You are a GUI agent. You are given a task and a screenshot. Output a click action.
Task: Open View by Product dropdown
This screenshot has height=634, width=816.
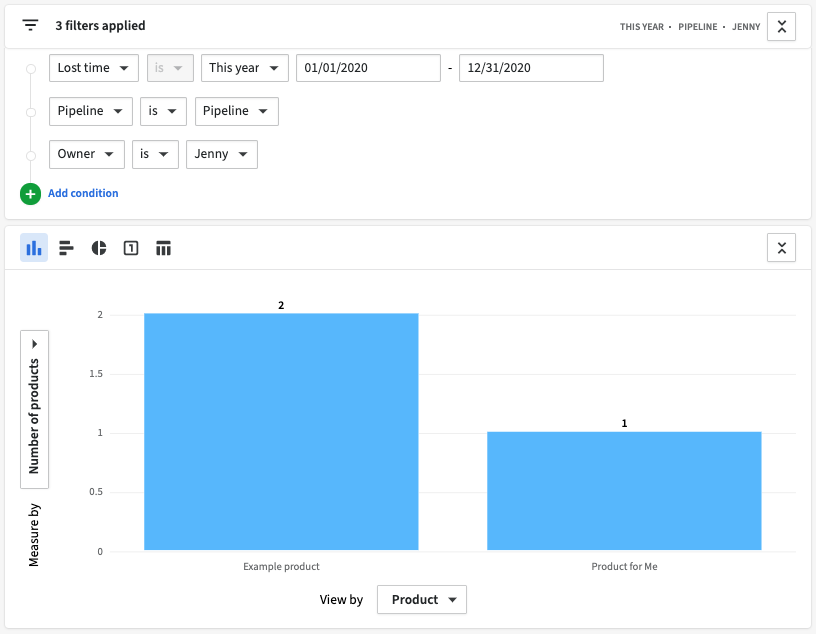tap(422, 600)
